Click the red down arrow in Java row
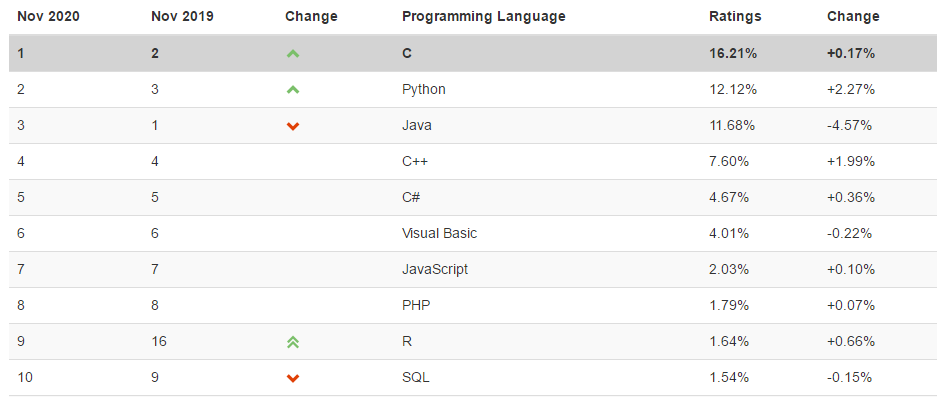The image size is (945, 397). [293, 126]
